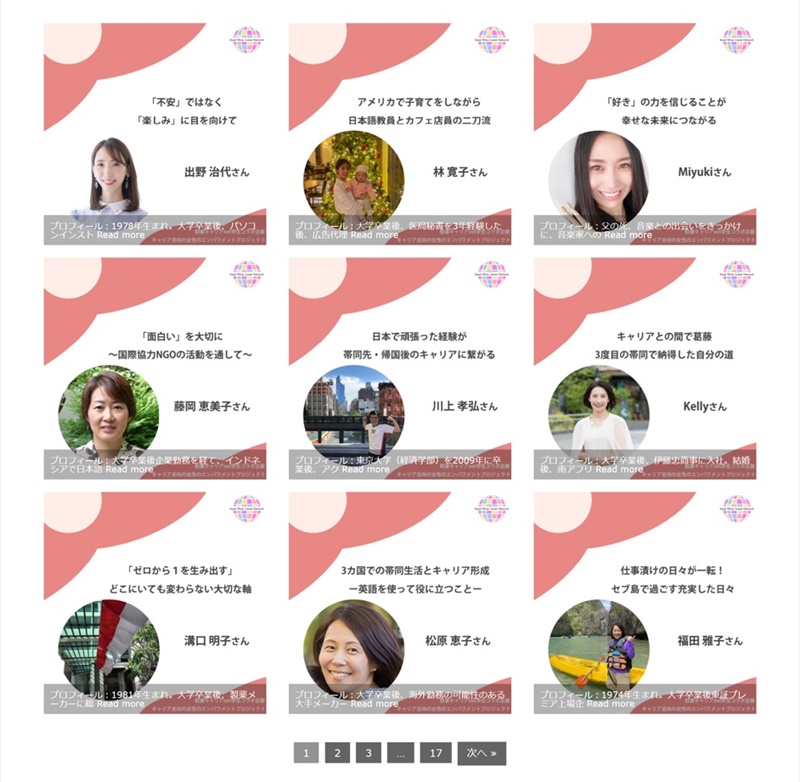Click 次へ next page button
Image resolution: width=800 pixels, height=782 pixels.
tap(482, 753)
